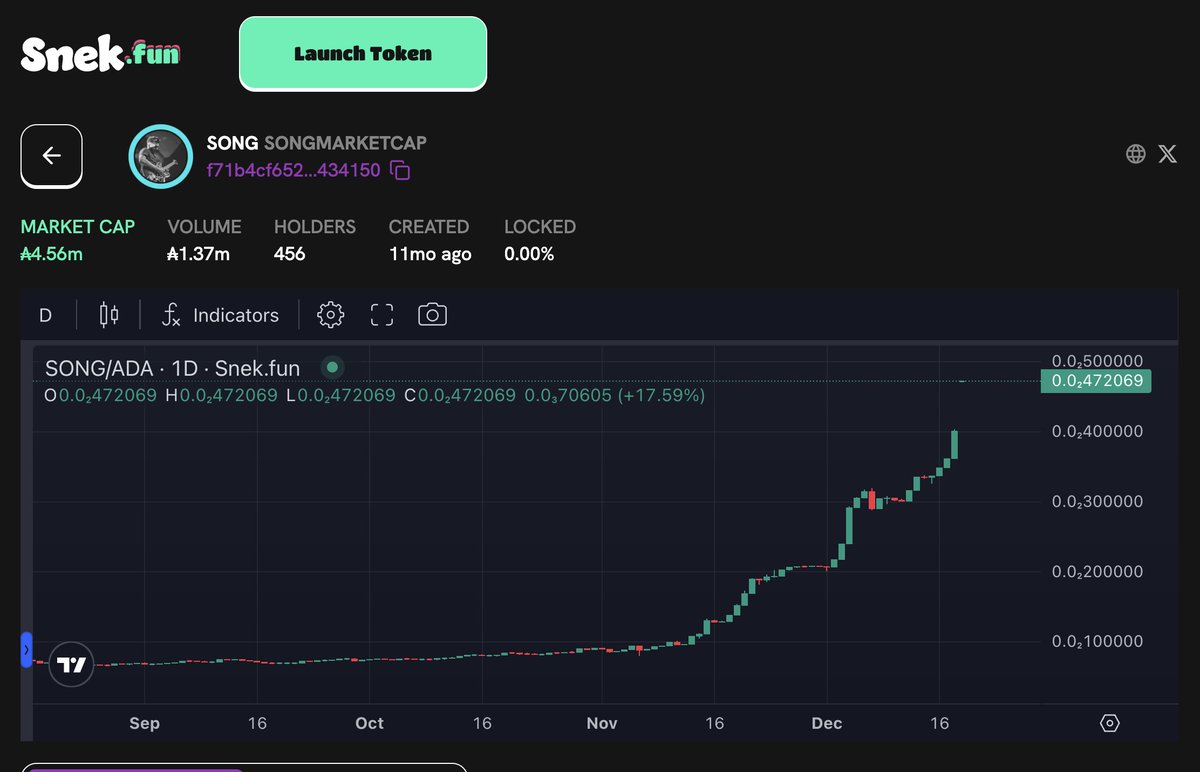
Task: Click the Snek.fun logo
Action: (x=100, y=53)
